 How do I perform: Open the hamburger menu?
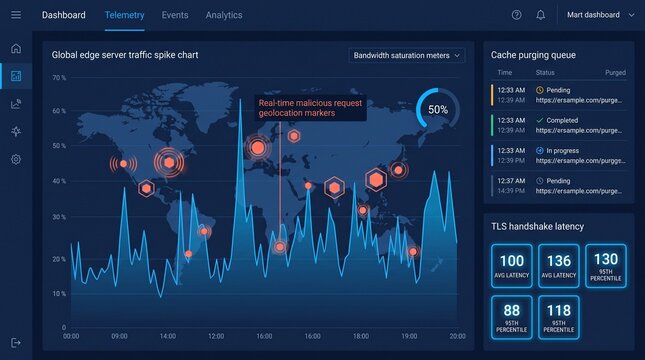(16, 15)
